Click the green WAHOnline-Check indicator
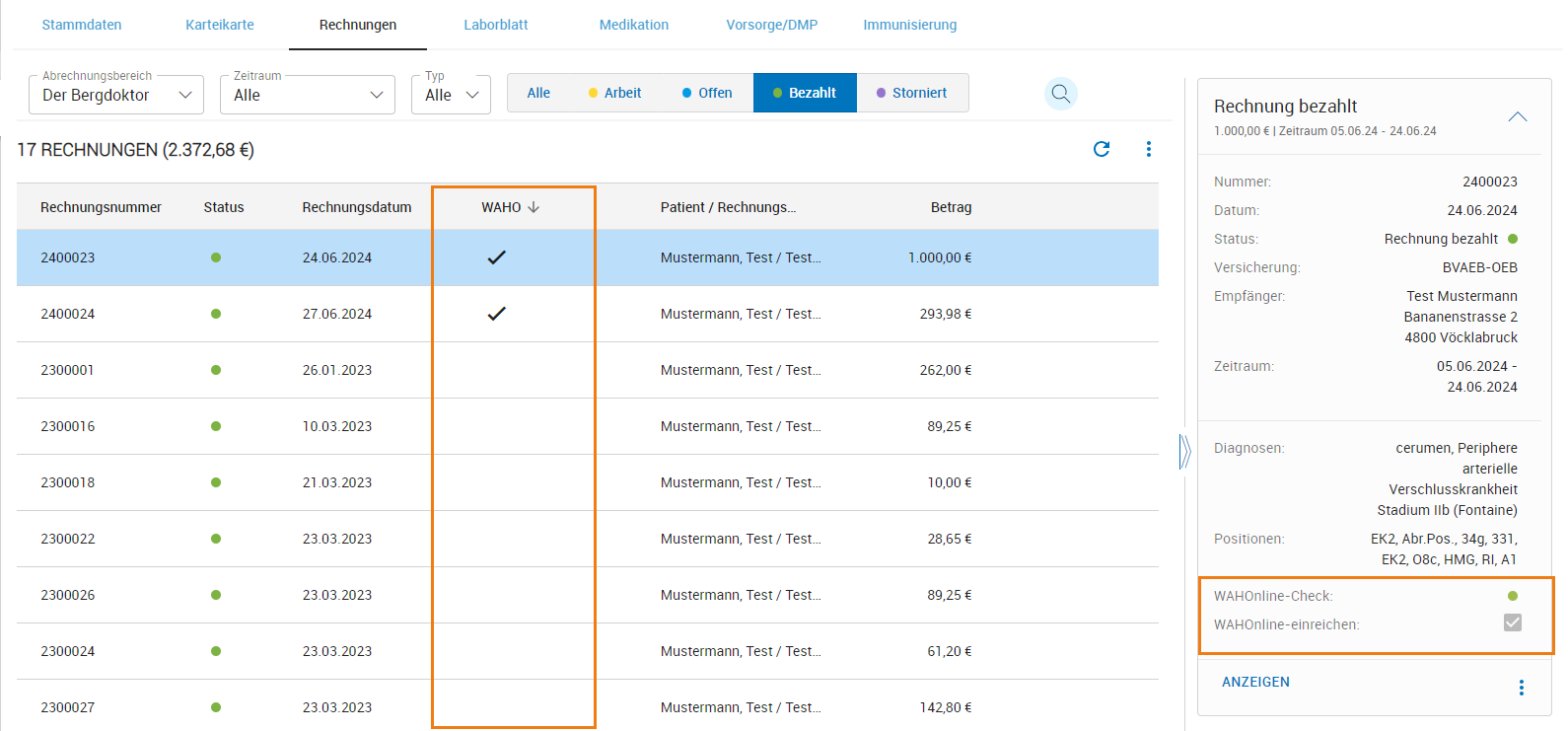The image size is (1568, 731). [x=1513, y=596]
